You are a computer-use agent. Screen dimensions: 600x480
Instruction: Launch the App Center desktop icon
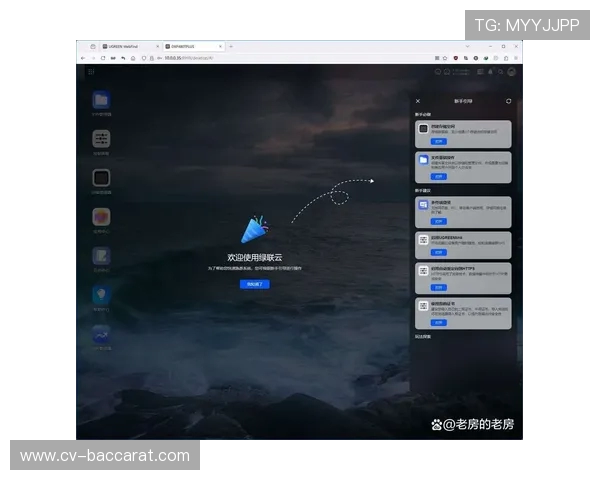(101, 217)
